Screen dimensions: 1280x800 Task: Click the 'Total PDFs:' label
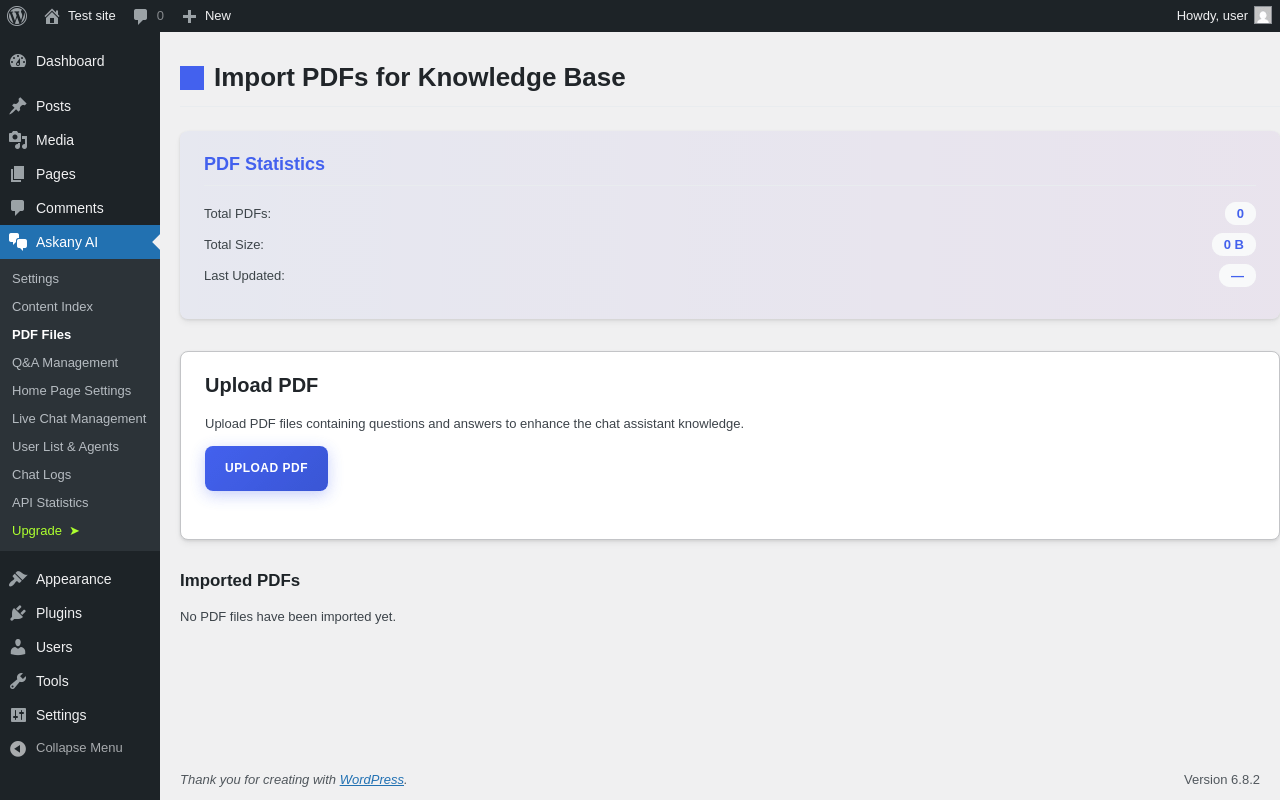coord(237,213)
